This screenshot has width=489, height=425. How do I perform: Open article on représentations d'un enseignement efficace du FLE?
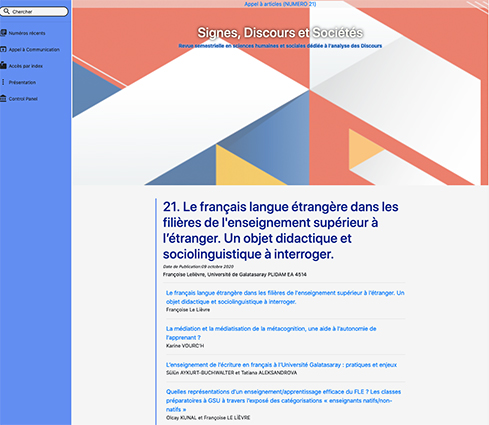pyautogui.click(x=283, y=400)
